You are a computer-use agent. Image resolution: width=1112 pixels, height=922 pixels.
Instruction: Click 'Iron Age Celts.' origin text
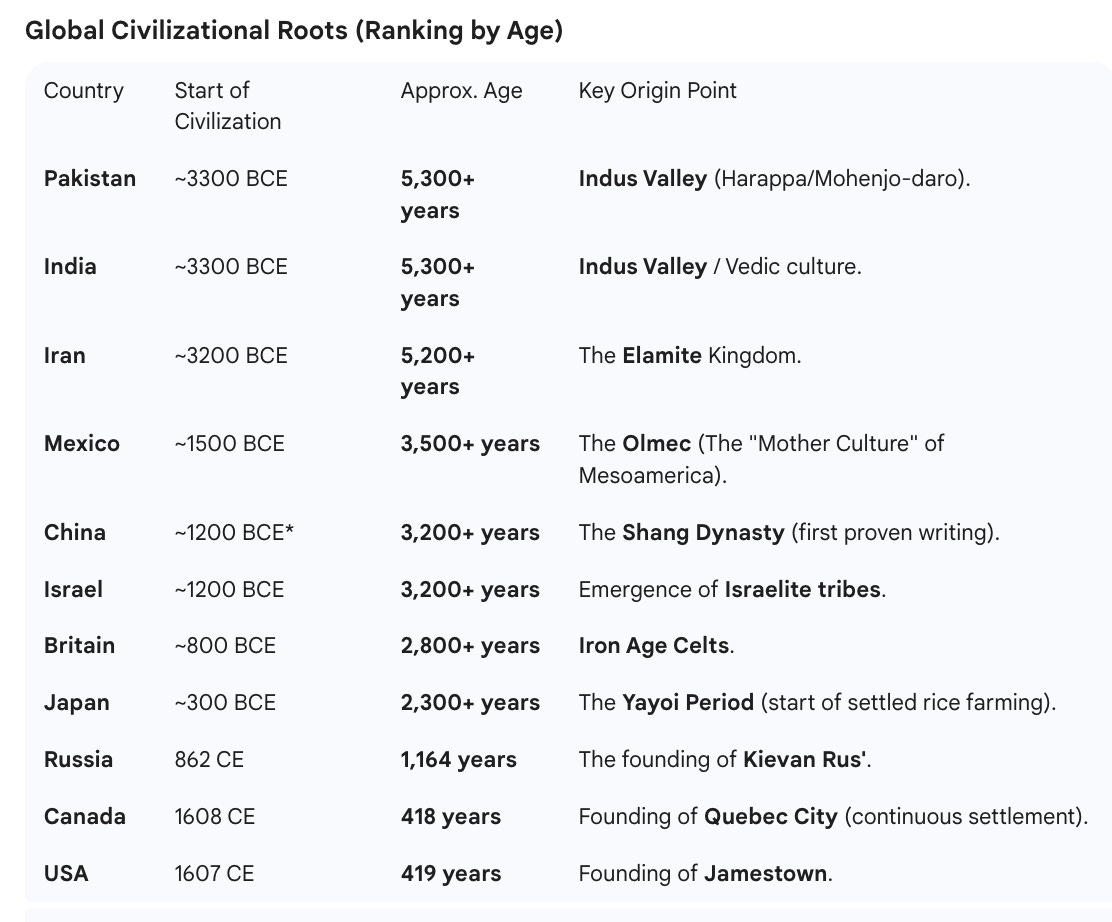click(x=657, y=645)
